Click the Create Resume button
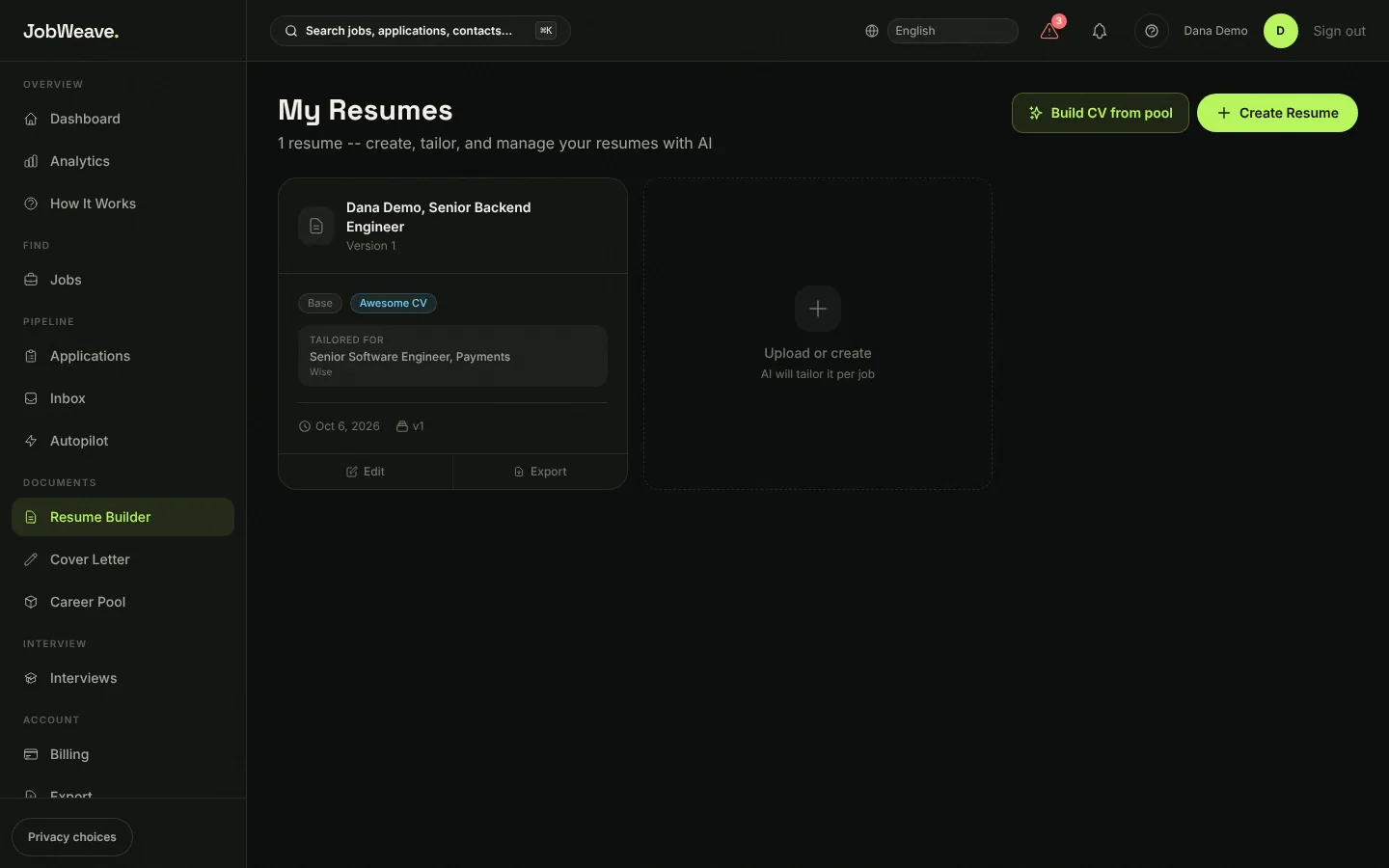This screenshot has height=868, width=1389. pyautogui.click(x=1277, y=113)
